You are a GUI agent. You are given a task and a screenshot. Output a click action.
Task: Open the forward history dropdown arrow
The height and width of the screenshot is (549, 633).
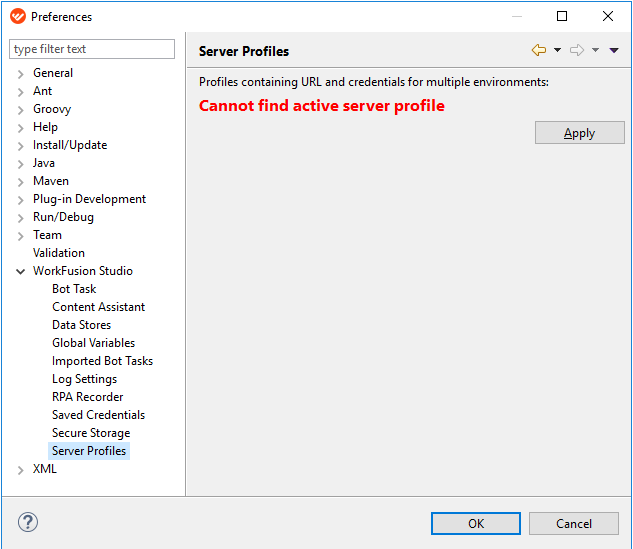coord(595,50)
